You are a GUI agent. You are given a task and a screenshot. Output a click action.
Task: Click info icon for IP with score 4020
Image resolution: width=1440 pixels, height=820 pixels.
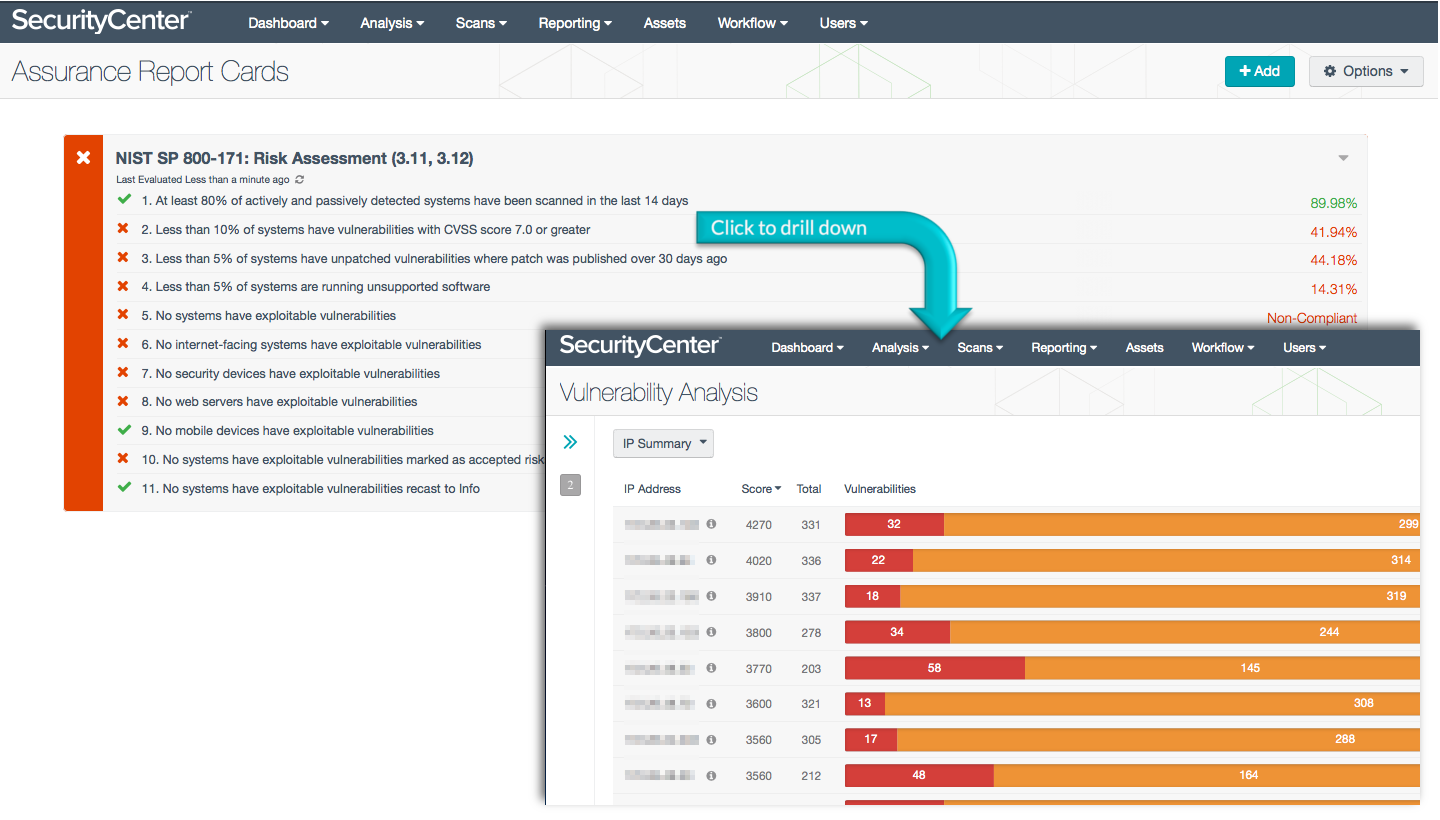pos(711,560)
